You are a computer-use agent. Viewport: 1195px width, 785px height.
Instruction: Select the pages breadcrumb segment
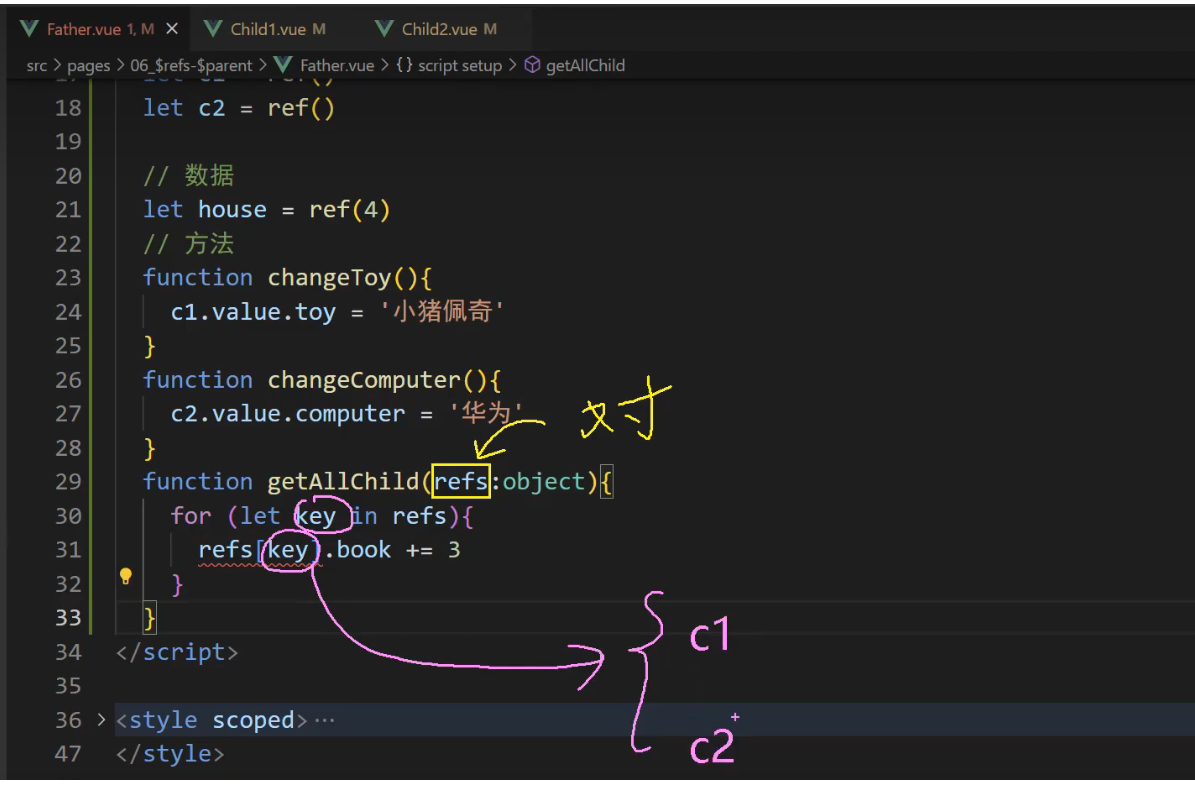coord(88,66)
